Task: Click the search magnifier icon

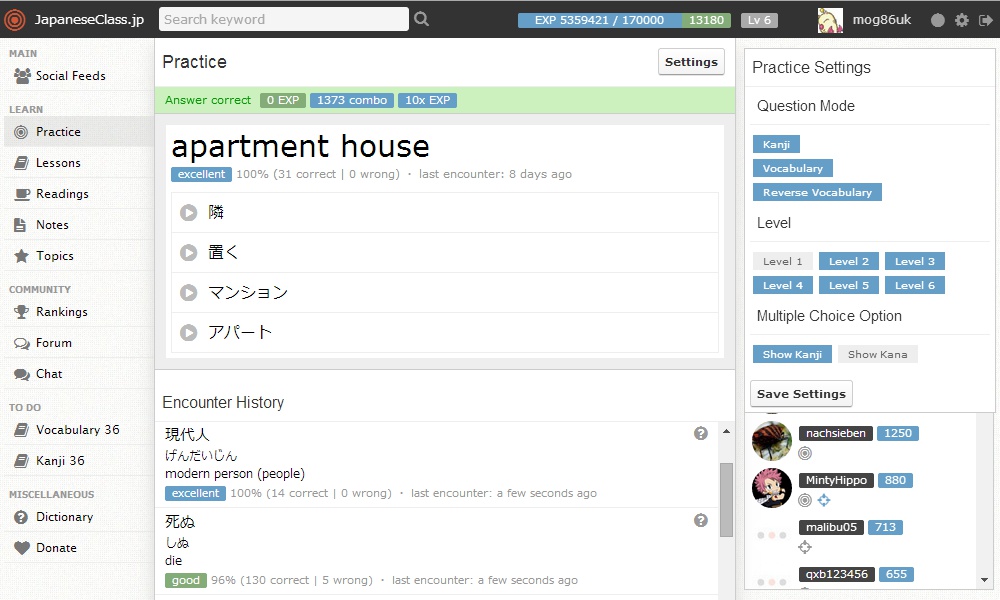Action: (x=421, y=19)
